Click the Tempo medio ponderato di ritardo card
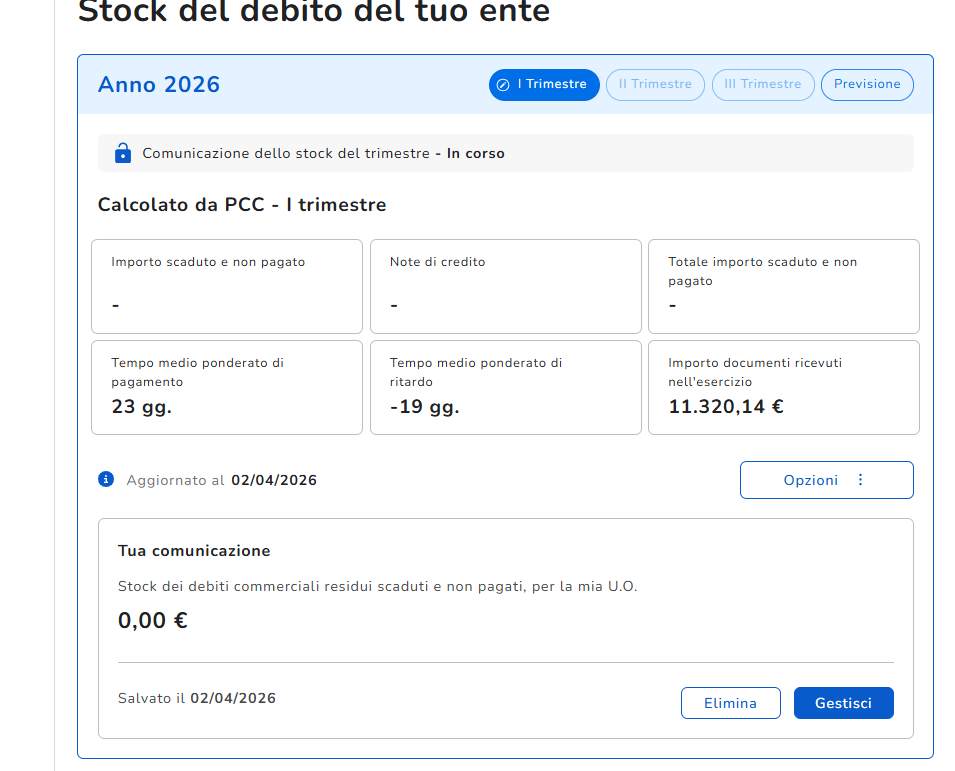The width and height of the screenshot is (955, 771). point(505,387)
